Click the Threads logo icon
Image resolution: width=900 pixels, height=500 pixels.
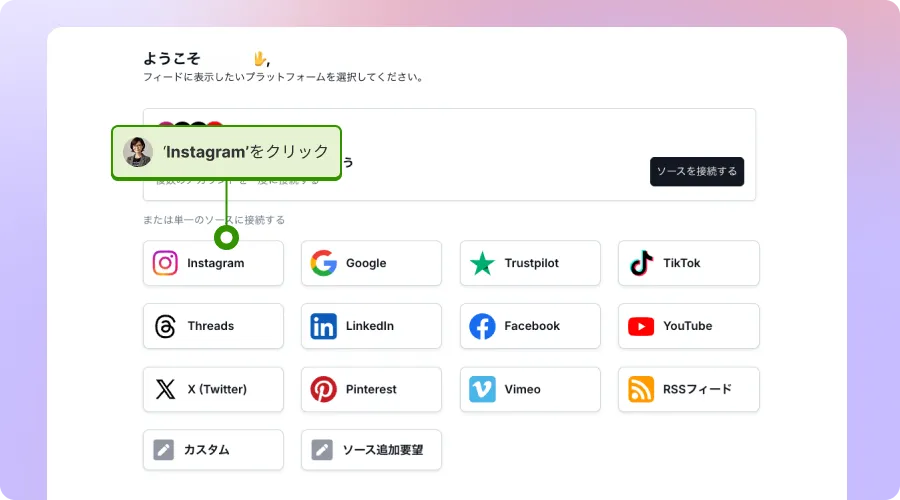pyautogui.click(x=165, y=326)
